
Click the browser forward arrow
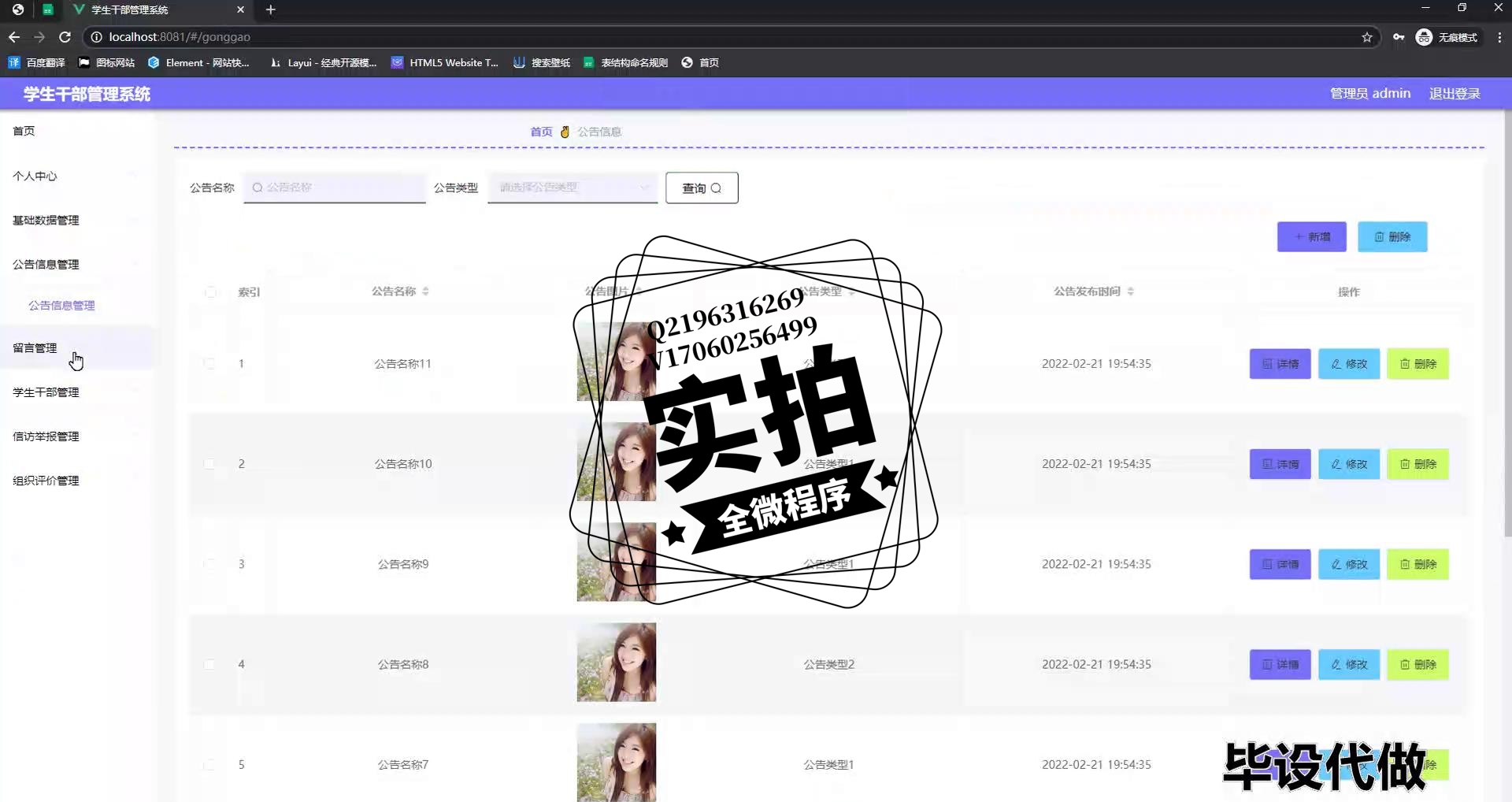39,37
